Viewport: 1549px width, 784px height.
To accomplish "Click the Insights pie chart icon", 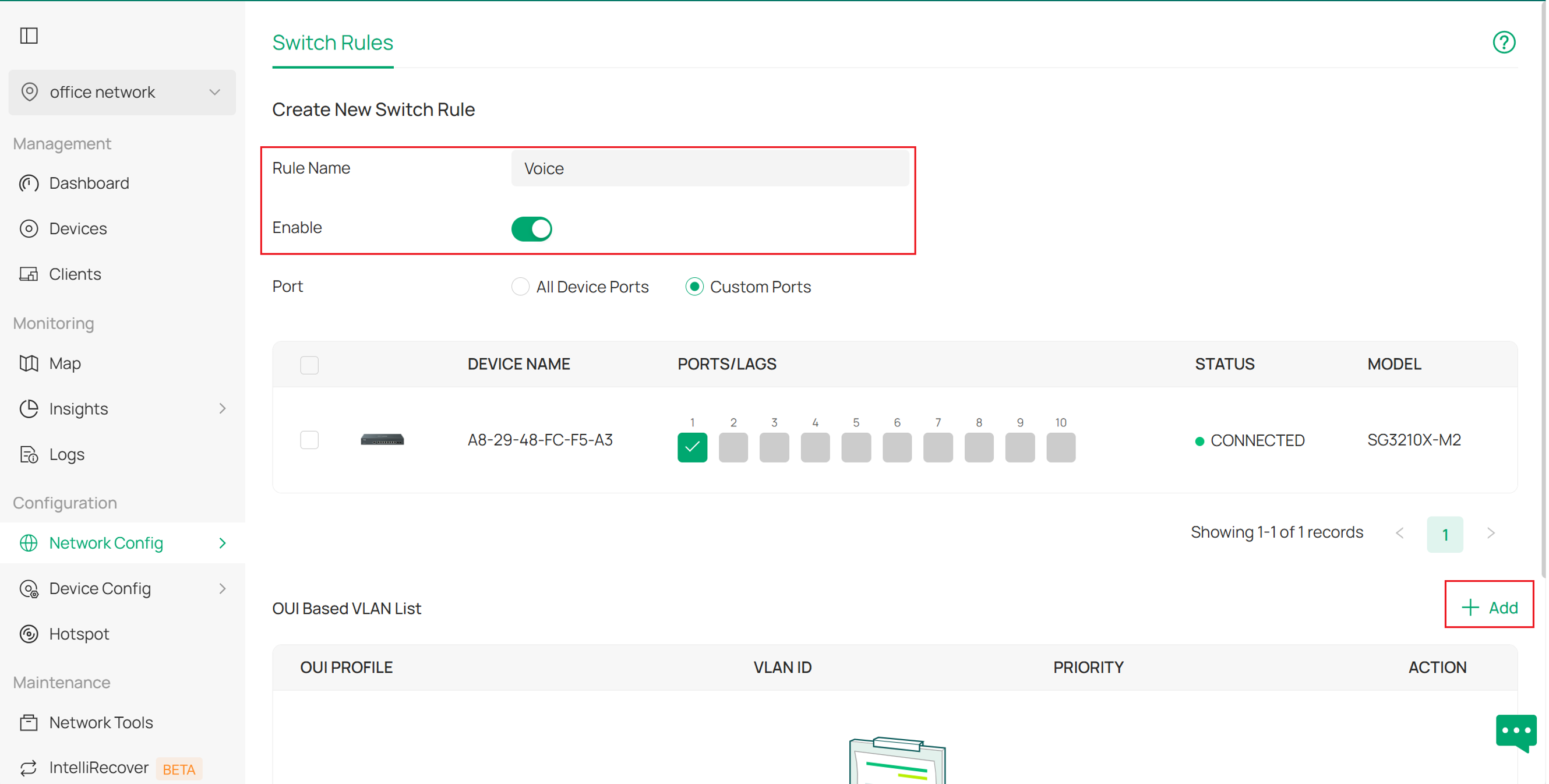I will [29, 409].
